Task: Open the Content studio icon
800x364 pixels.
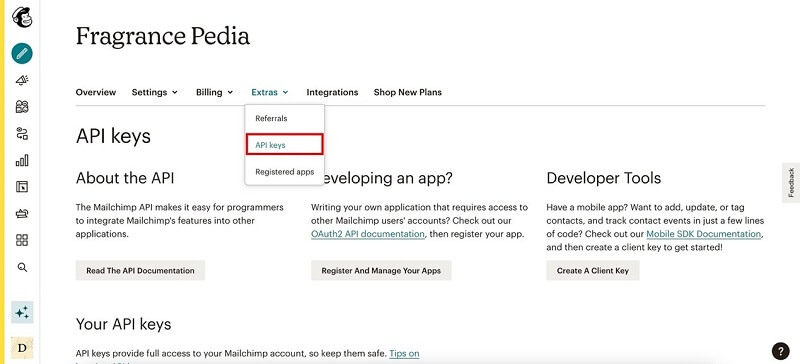Action: 22,213
